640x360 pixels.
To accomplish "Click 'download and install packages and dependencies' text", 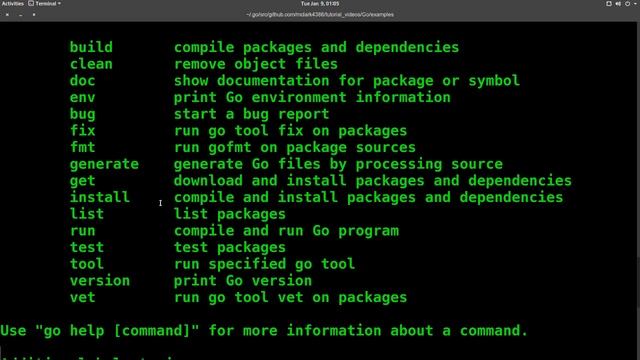I will (x=373, y=181).
